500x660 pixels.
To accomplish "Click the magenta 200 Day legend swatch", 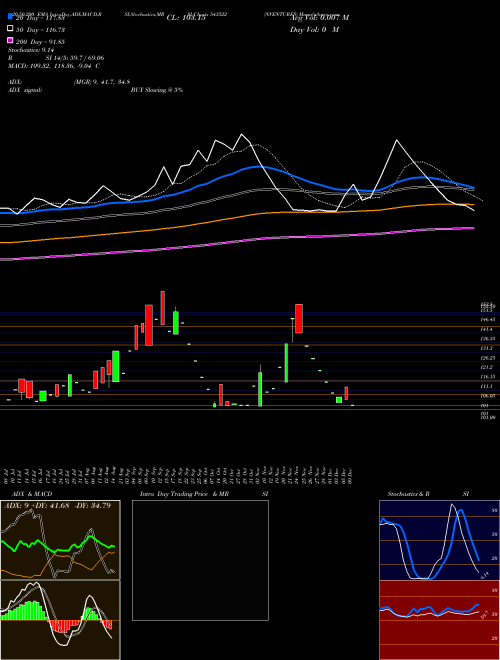I will point(10,41).
